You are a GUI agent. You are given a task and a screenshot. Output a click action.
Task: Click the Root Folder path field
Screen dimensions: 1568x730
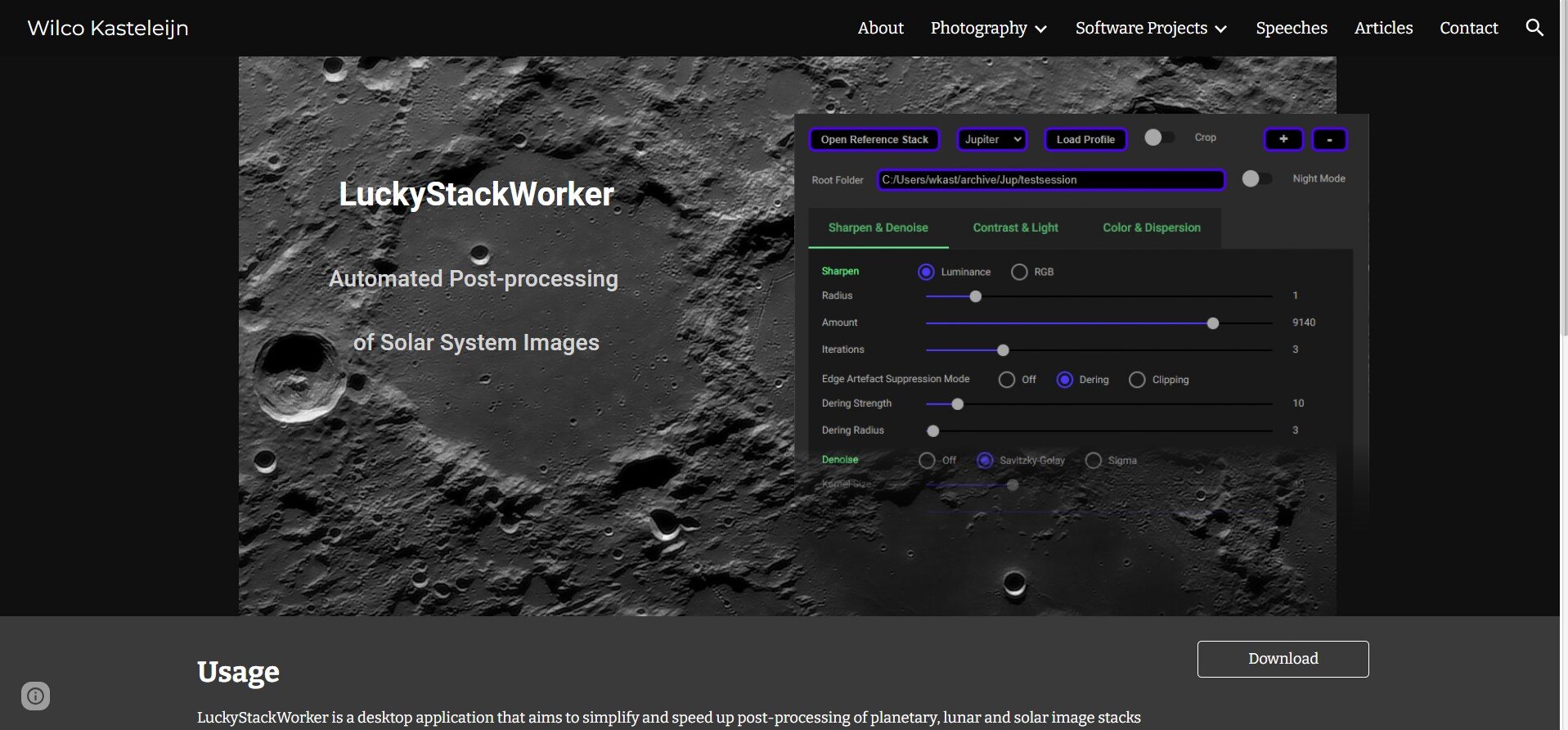point(1051,180)
